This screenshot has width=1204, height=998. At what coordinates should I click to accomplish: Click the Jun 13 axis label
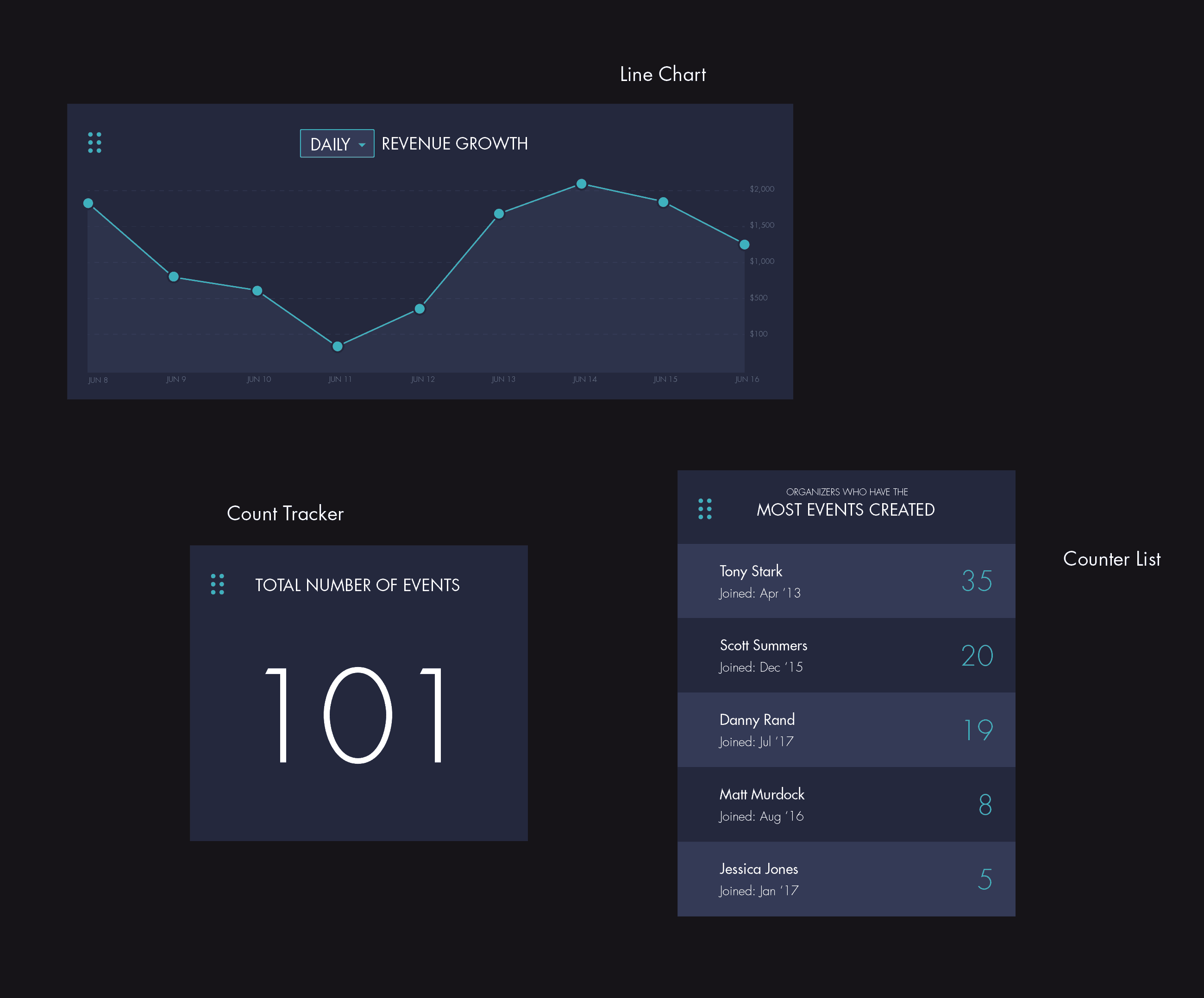[x=503, y=379]
